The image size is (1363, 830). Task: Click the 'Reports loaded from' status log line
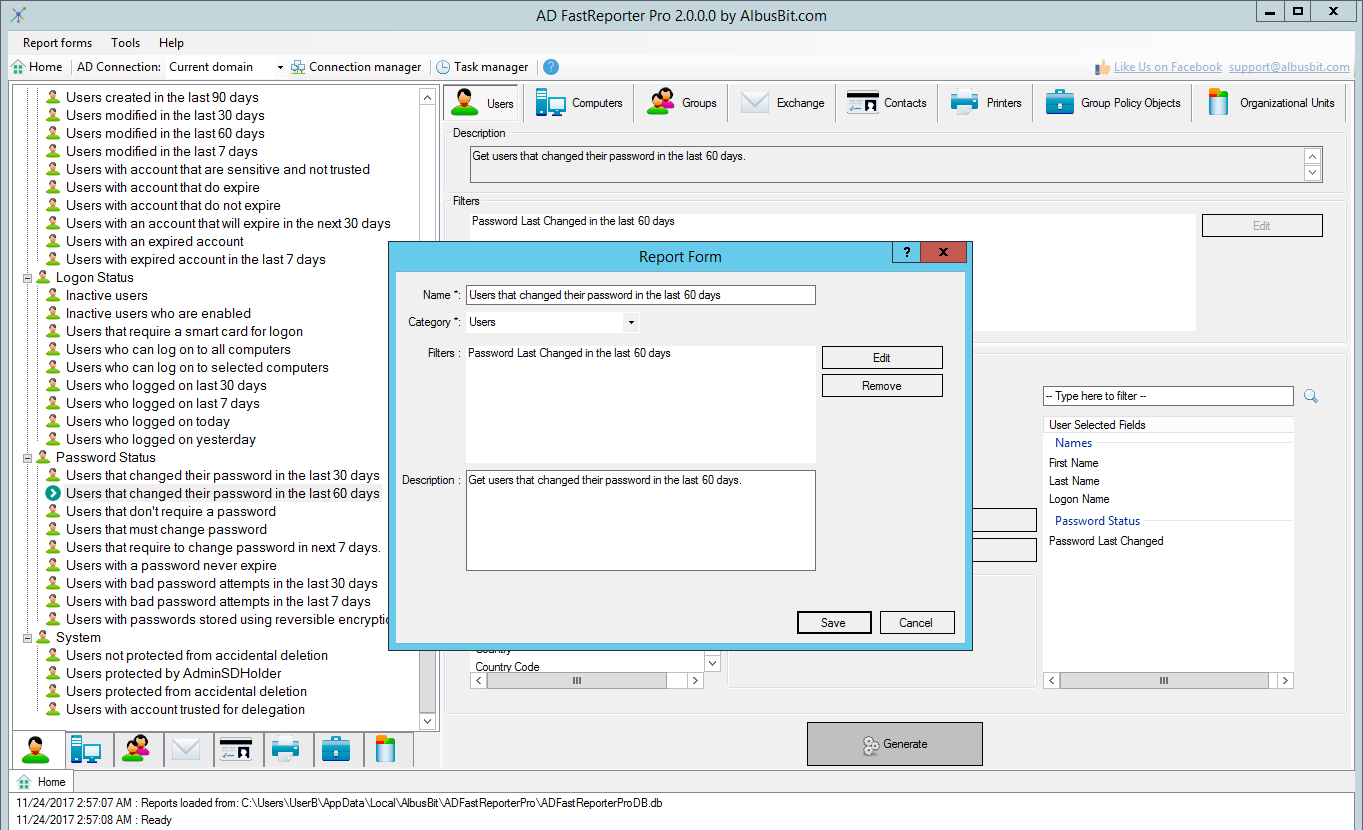click(x=339, y=803)
